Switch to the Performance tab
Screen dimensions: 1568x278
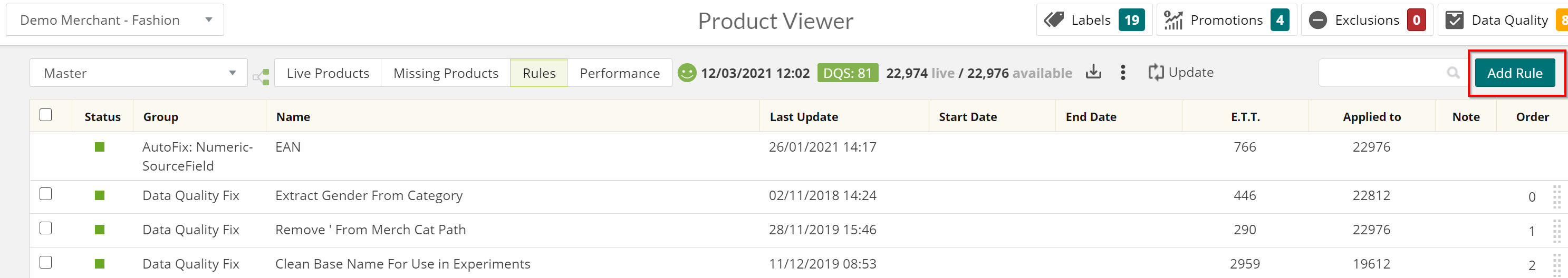pyautogui.click(x=620, y=73)
